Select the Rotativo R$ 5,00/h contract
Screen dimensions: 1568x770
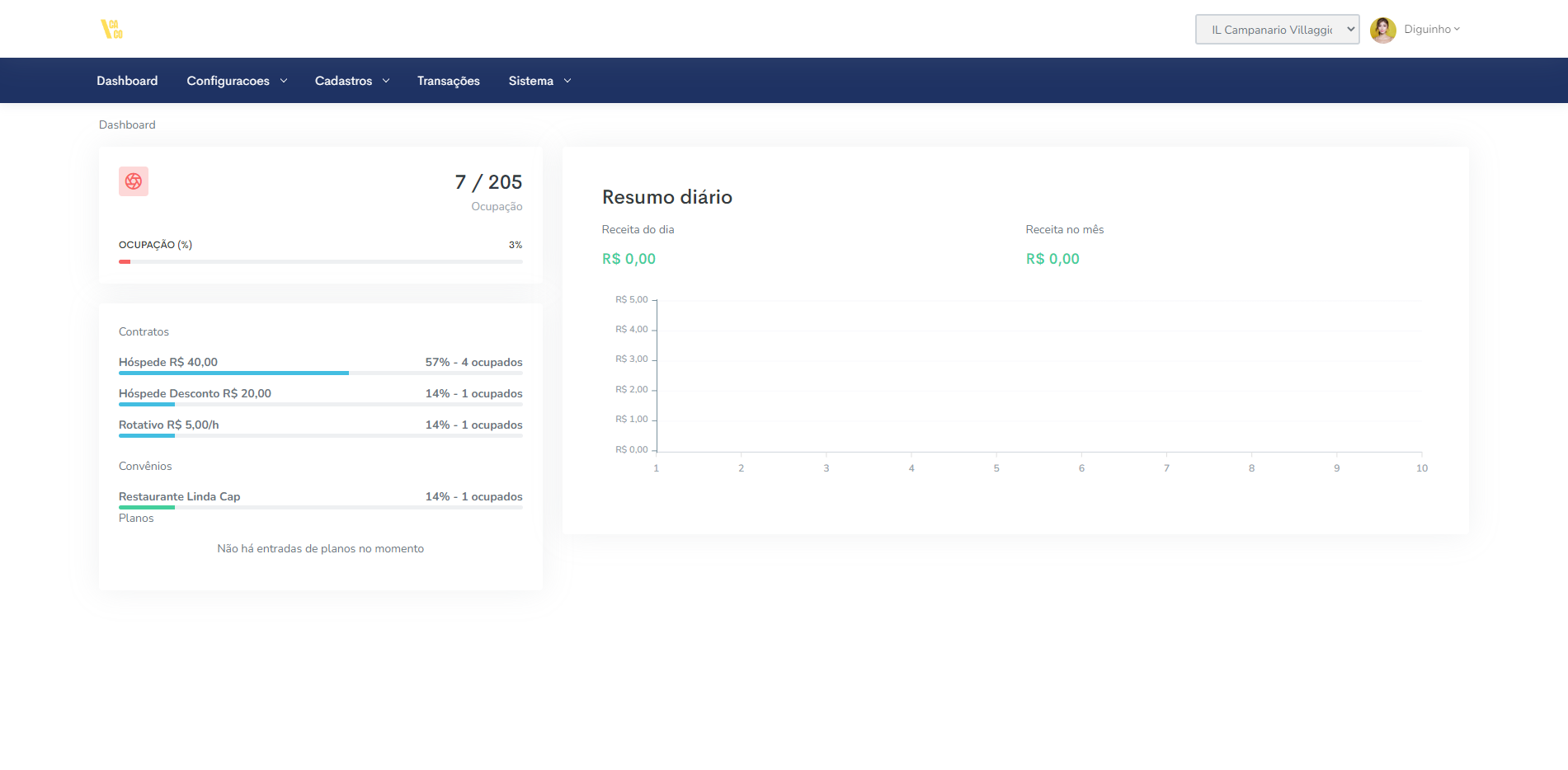coord(169,425)
